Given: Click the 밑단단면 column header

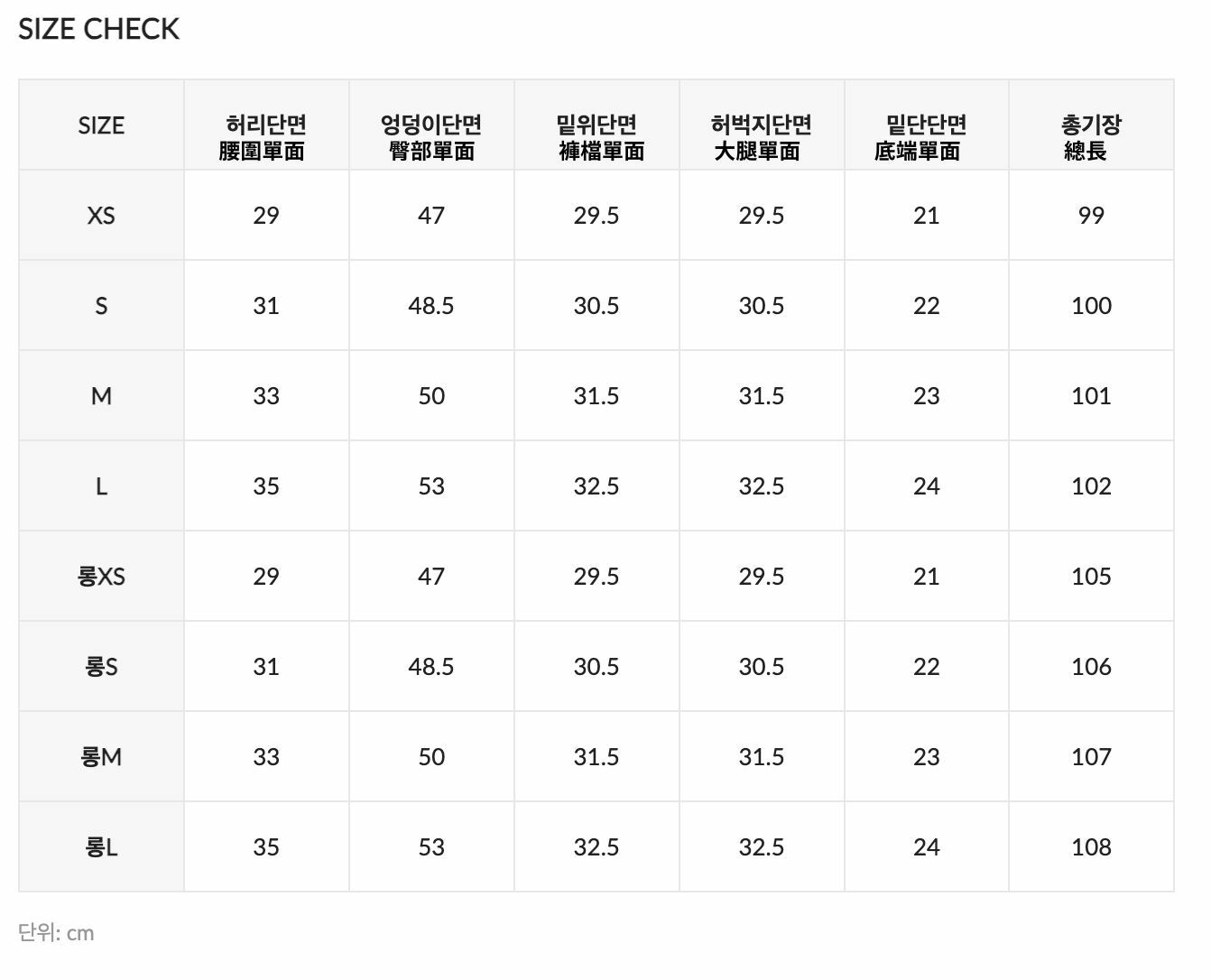Looking at the screenshot, I should (x=926, y=137).
